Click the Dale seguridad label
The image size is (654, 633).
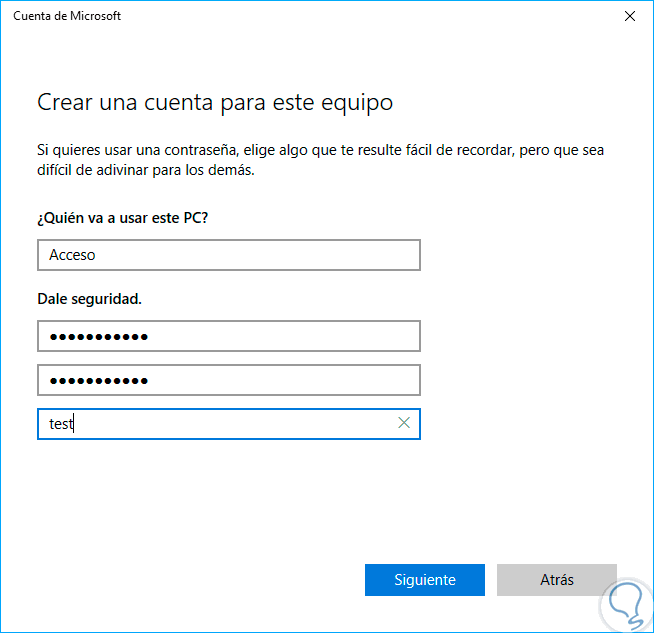point(89,298)
